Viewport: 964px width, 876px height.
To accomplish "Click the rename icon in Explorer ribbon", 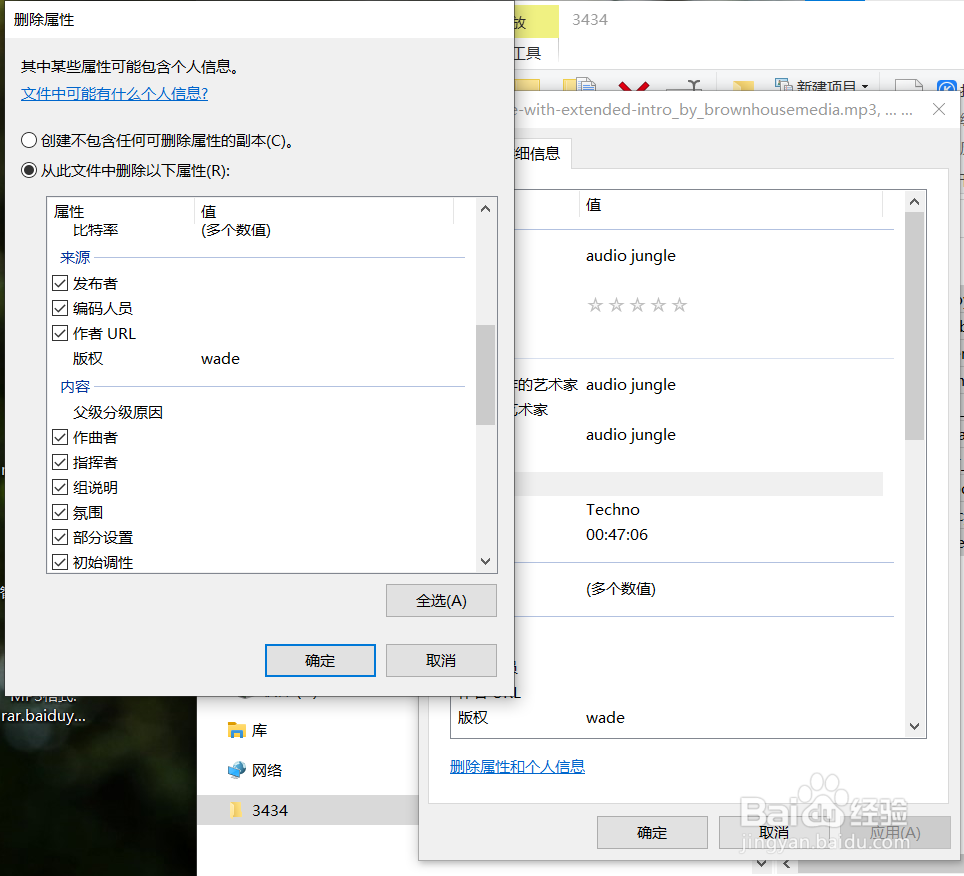I will point(685,85).
